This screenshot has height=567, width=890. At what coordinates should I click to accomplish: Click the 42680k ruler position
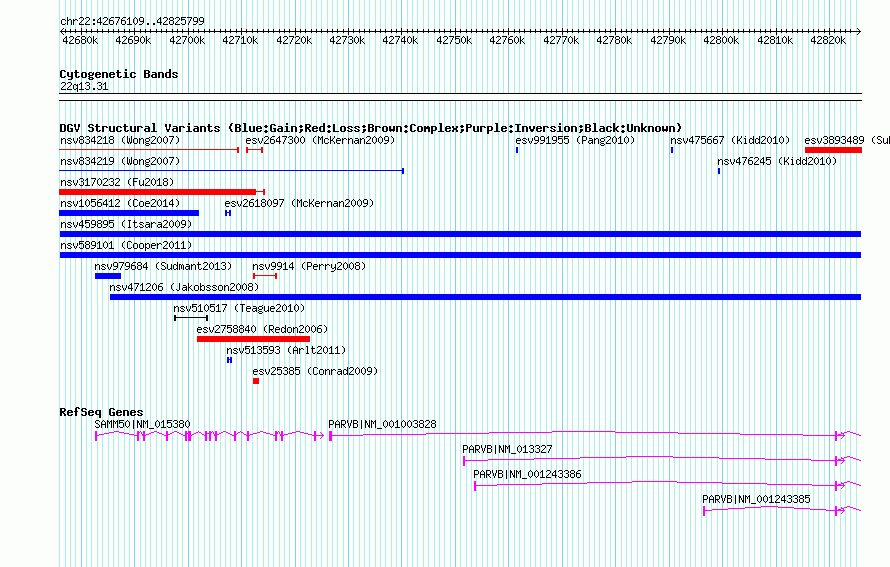click(x=80, y=40)
